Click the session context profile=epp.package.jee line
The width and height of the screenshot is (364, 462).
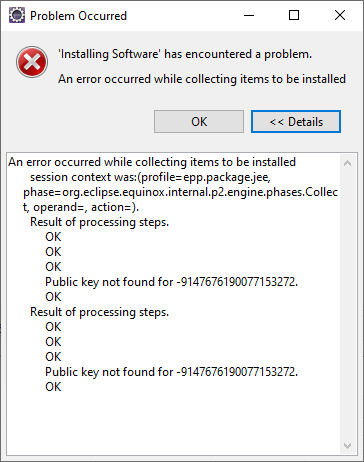coord(150,177)
